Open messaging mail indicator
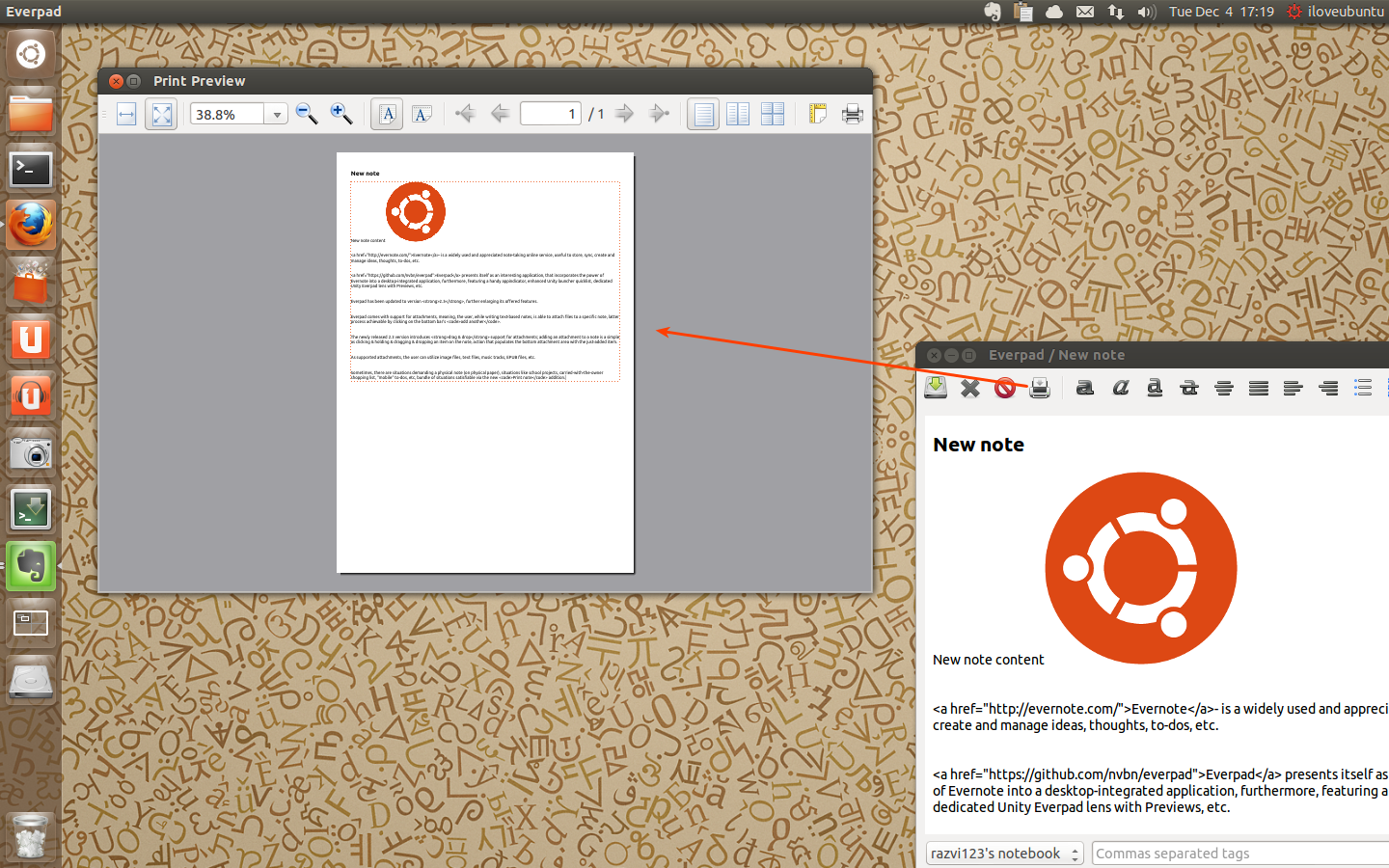 (1085, 12)
